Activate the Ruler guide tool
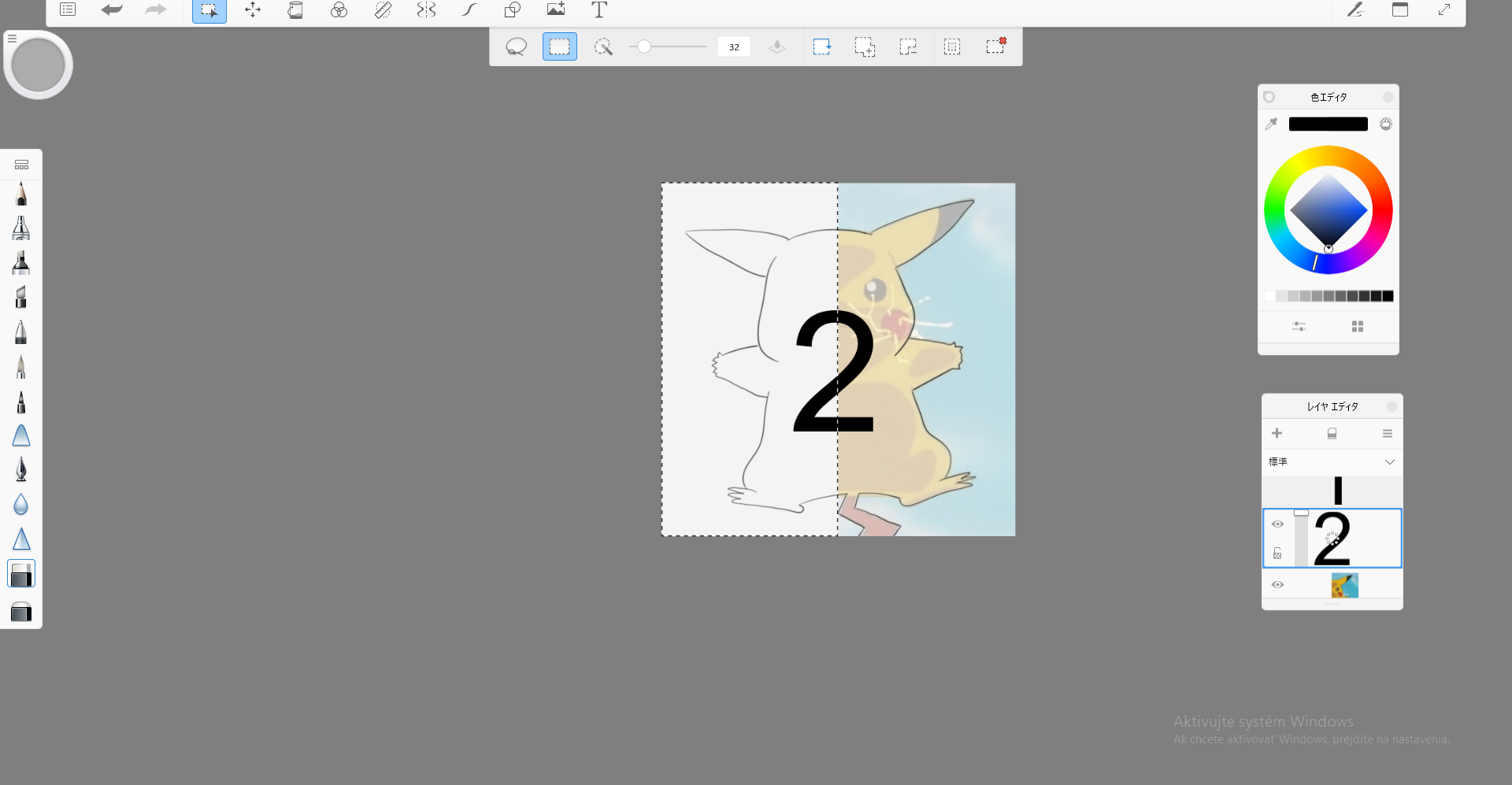This screenshot has height=785, width=1512. coord(383,9)
